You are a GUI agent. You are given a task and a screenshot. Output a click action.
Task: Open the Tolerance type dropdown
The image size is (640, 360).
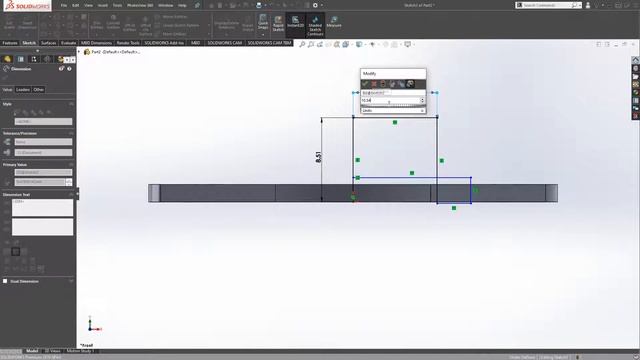(x=43, y=142)
